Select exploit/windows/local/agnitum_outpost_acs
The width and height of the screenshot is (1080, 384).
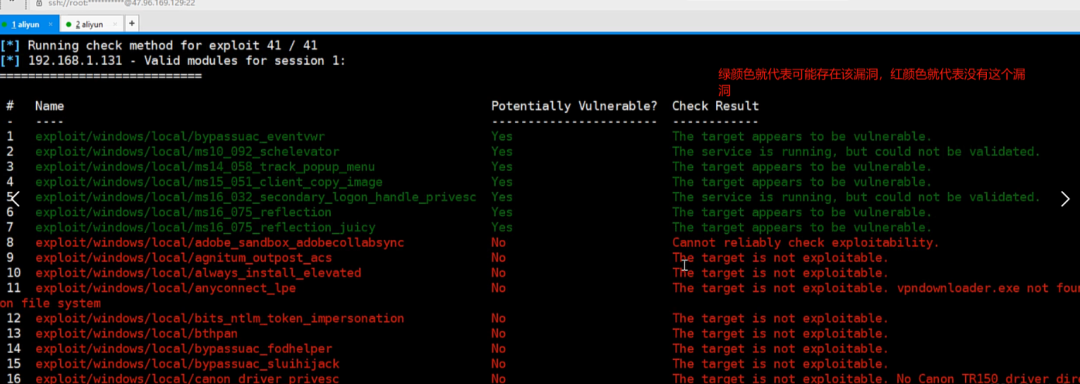click(183, 257)
